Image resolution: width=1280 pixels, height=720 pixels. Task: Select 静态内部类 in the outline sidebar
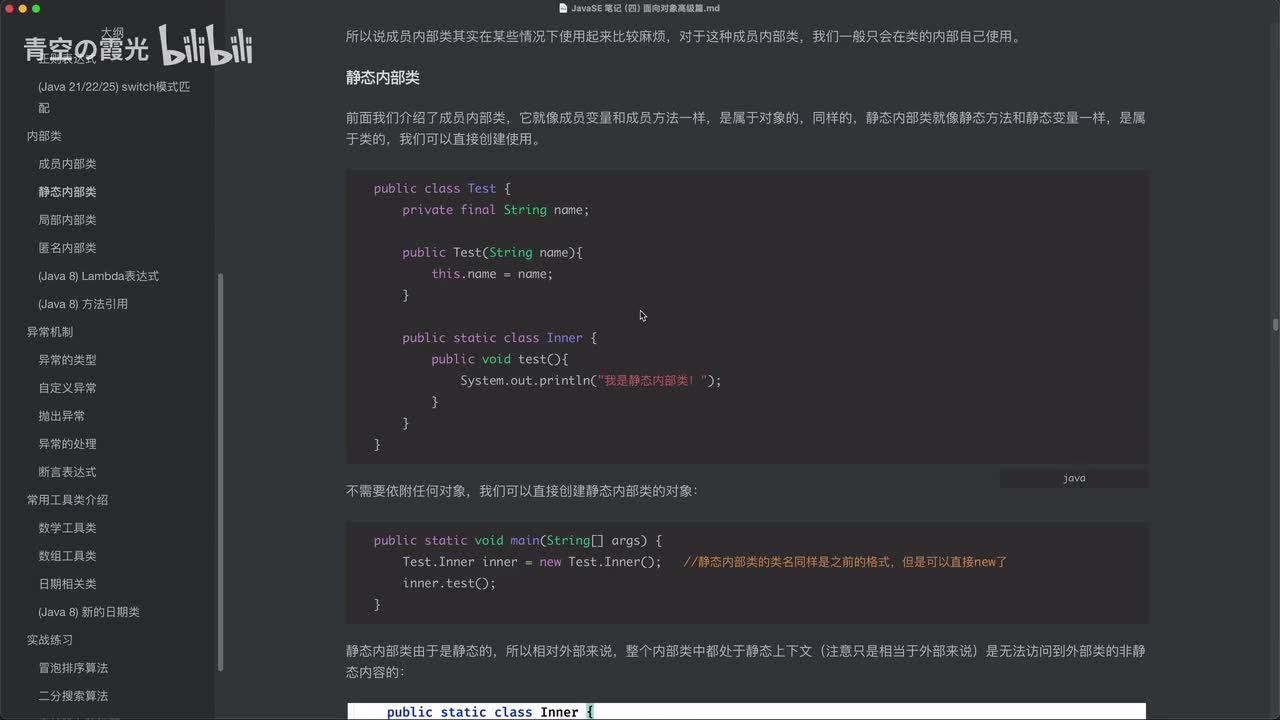tap(67, 192)
